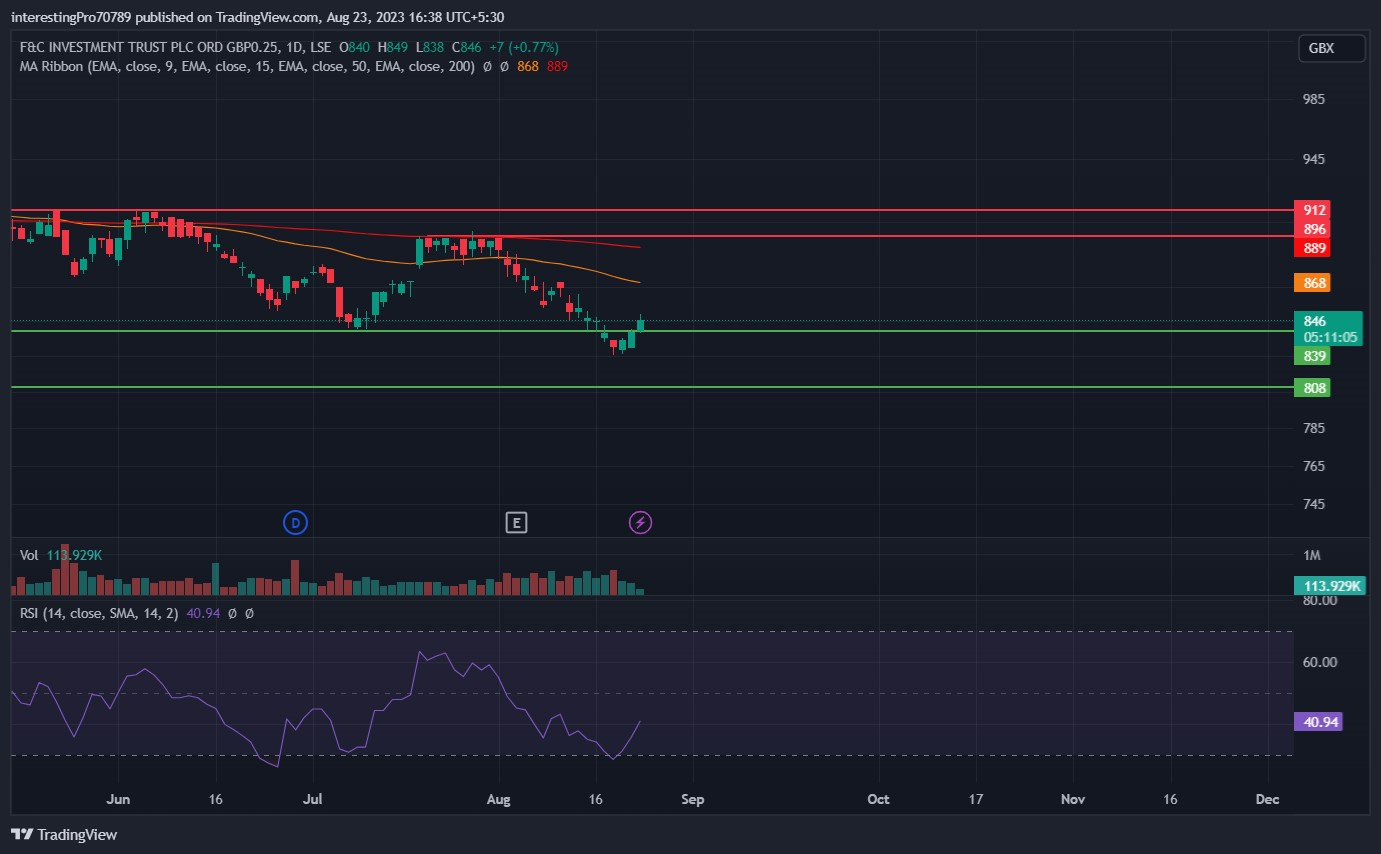Select the 912 red price label
Viewport: 1381px width, 854px height.
tap(1312, 210)
